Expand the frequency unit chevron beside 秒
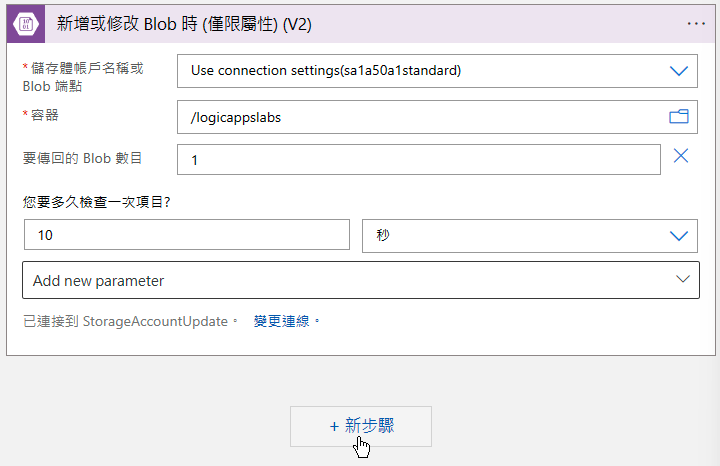This screenshot has height=466, width=720. pos(679,236)
